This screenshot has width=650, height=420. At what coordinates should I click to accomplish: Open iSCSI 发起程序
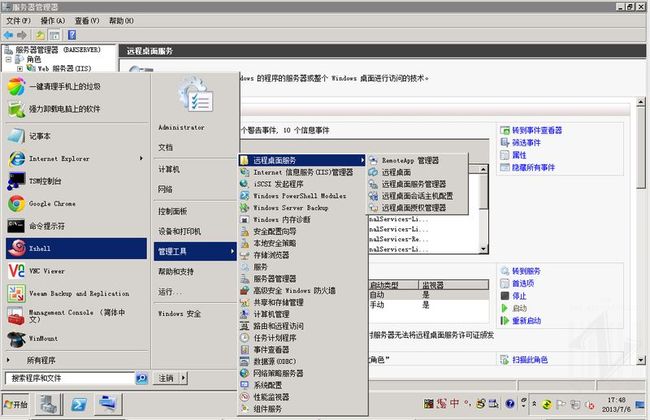point(302,184)
